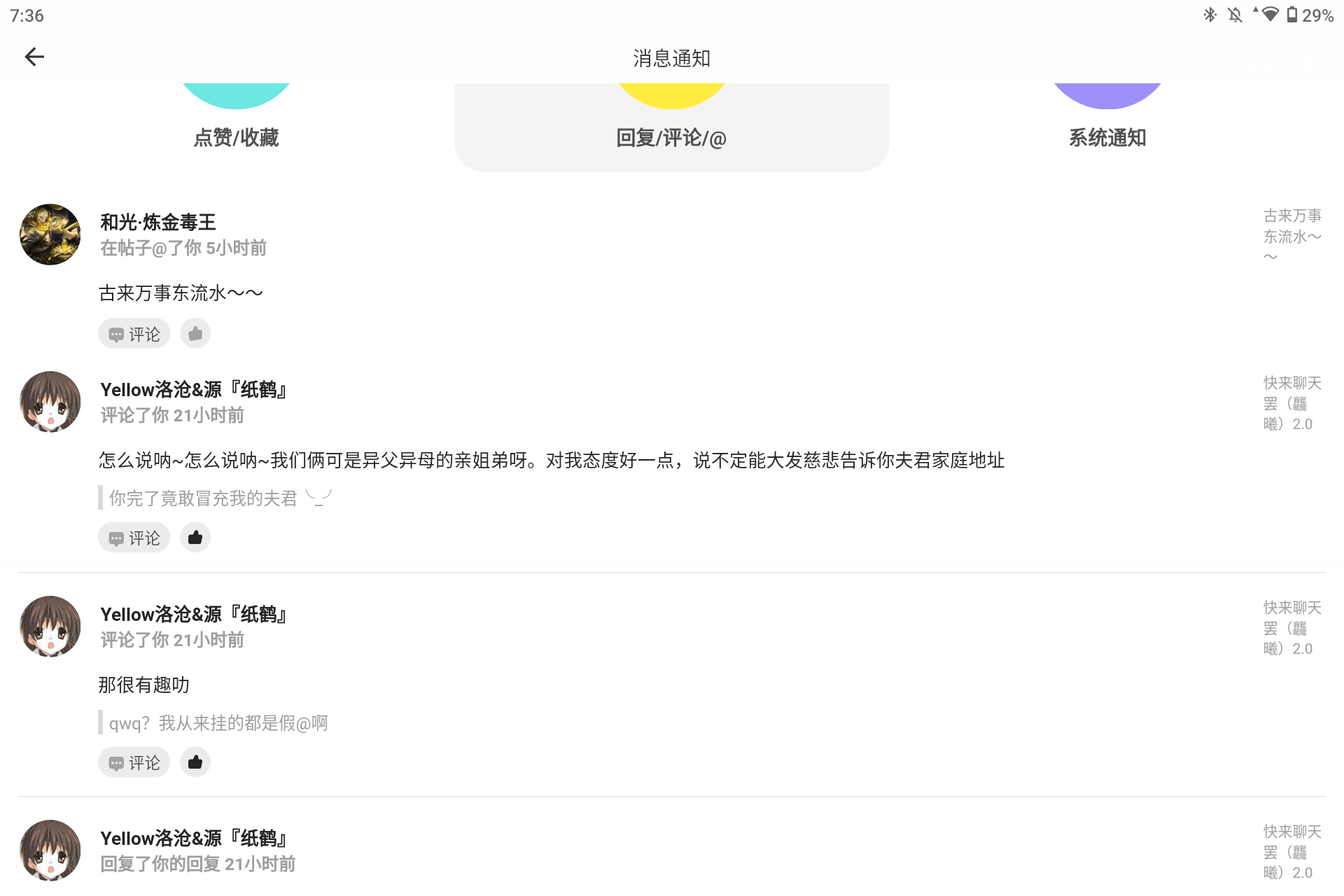Open quoted text 'qwq？我从来挂的都是假@啊'

pyautogui.click(x=218, y=722)
